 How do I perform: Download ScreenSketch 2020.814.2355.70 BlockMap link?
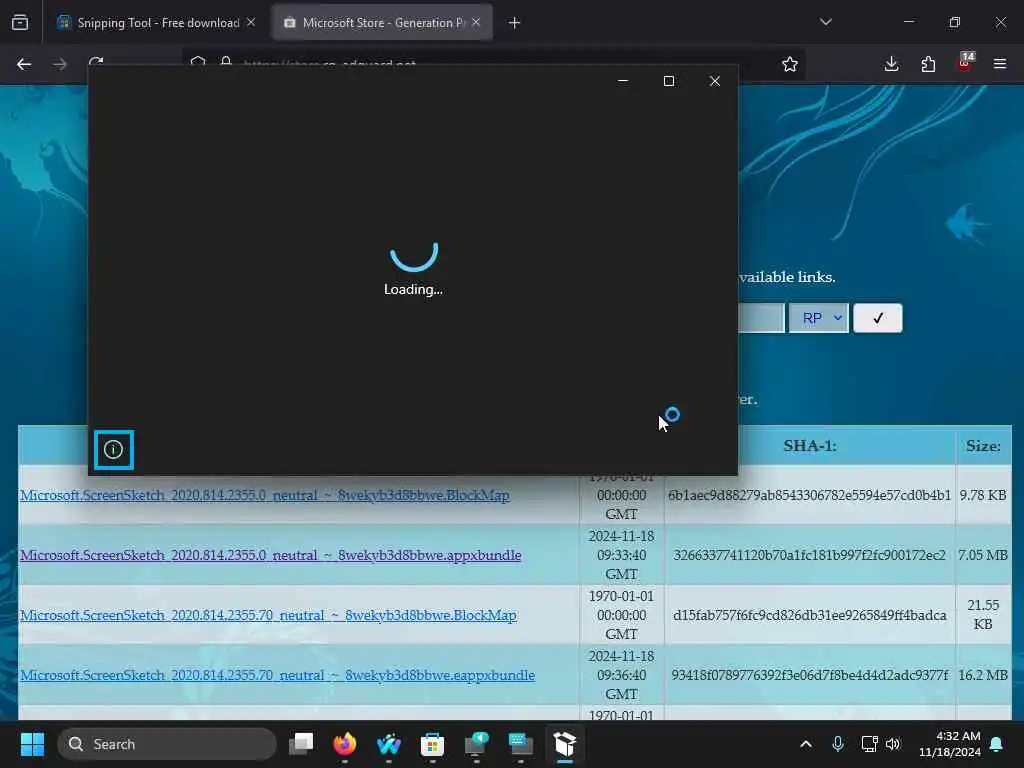pyautogui.click(x=268, y=615)
